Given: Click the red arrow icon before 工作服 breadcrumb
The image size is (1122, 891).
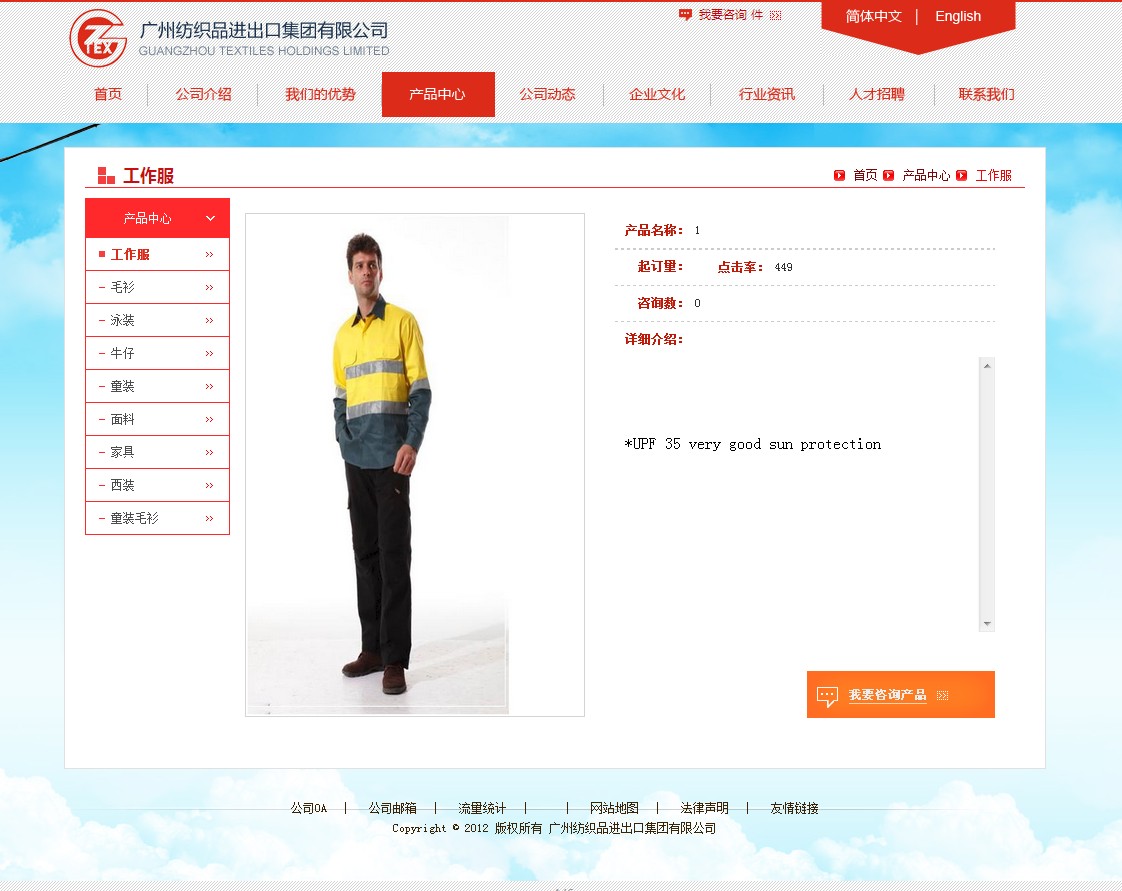Looking at the screenshot, I should pyautogui.click(x=962, y=175).
